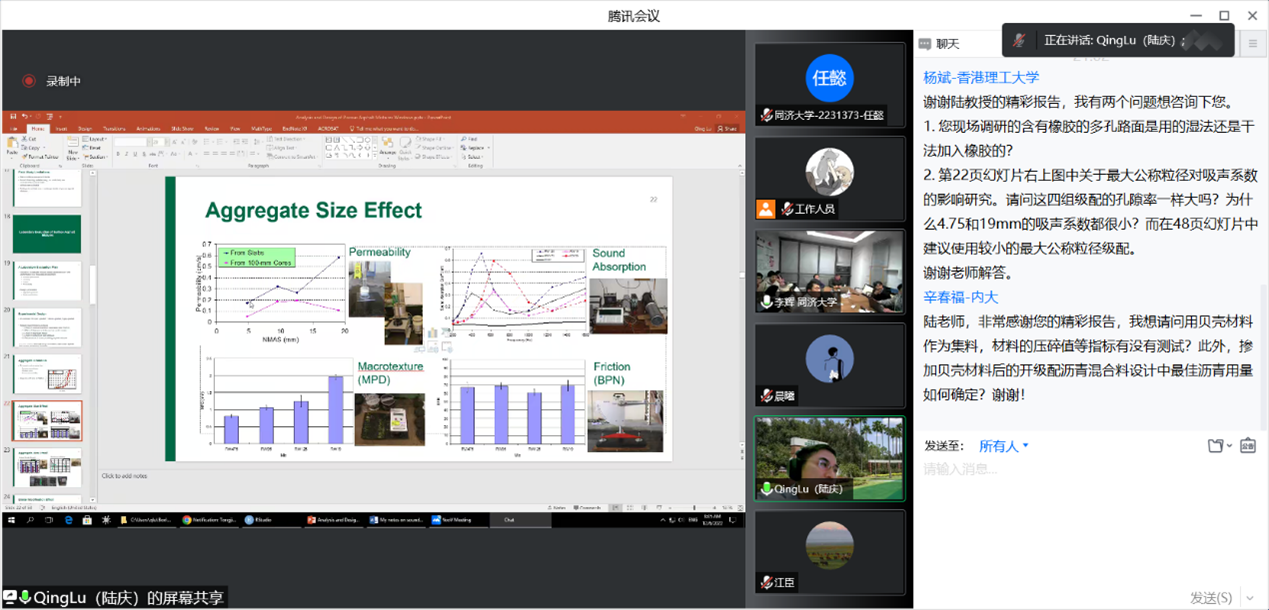1269x610 pixels.
Task: Click the red recording indicator icon
Action: click(x=29, y=81)
